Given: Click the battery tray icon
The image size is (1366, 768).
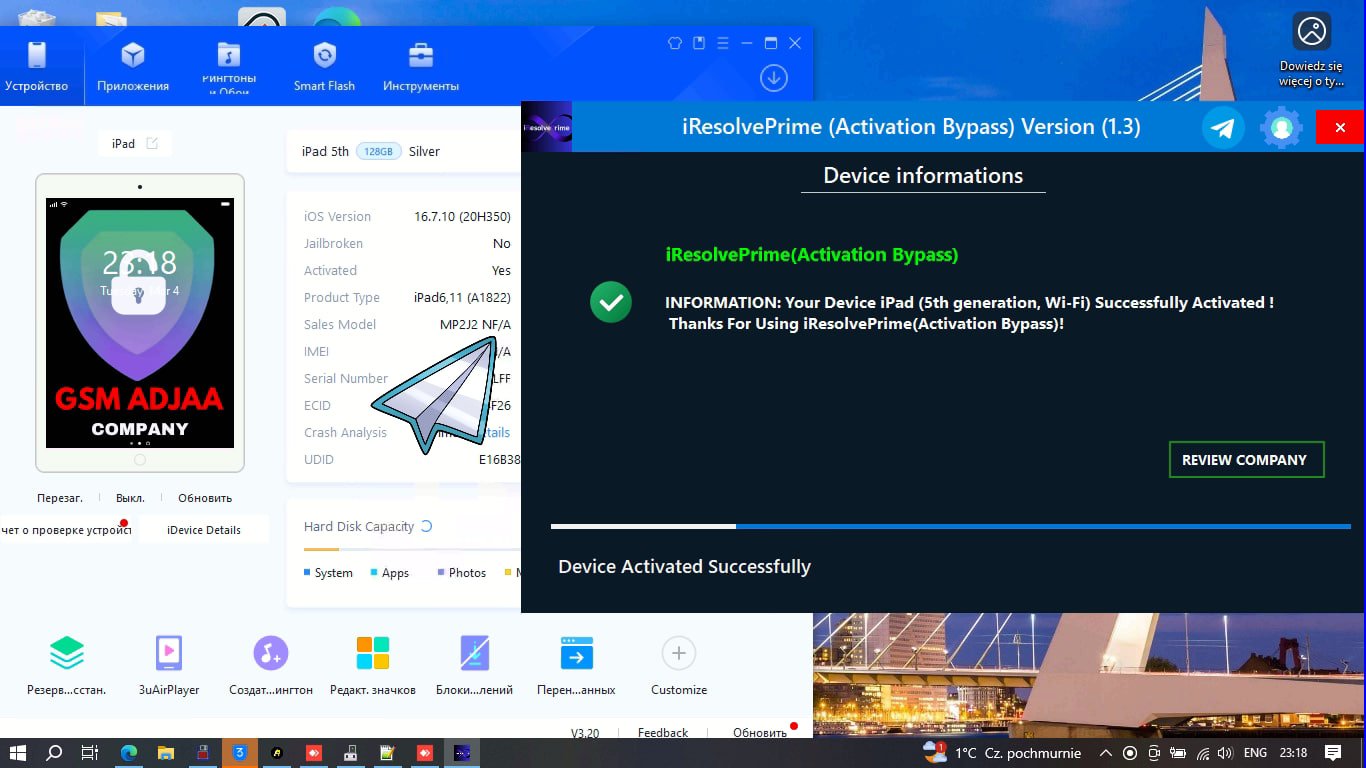Looking at the screenshot, I should coord(1178,753).
